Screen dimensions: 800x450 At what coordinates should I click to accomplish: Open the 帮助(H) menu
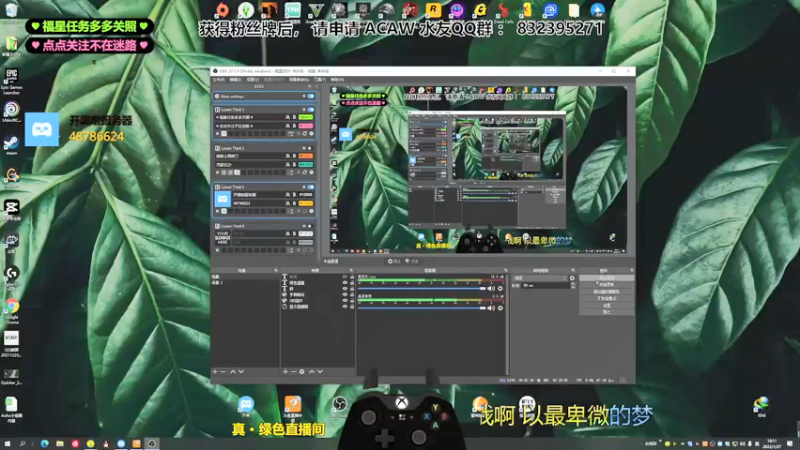click(337, 80)
